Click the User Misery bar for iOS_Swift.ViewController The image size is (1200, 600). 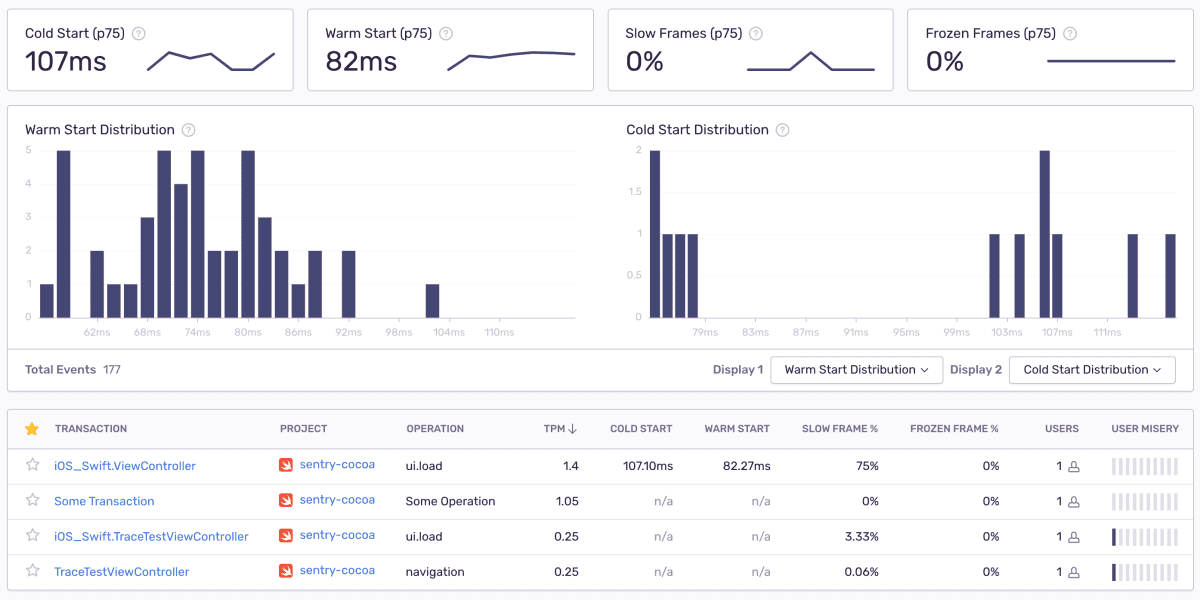pos(1145,464)
